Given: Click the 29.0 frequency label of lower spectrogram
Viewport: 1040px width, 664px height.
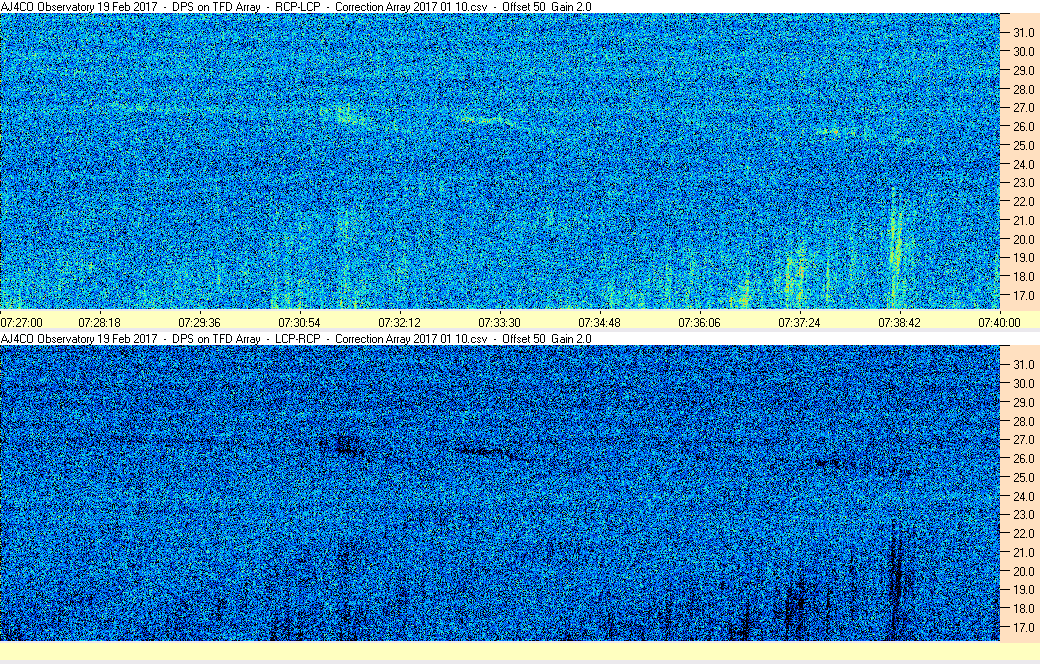Looking at the screenshot, I should coord(1023,403).
